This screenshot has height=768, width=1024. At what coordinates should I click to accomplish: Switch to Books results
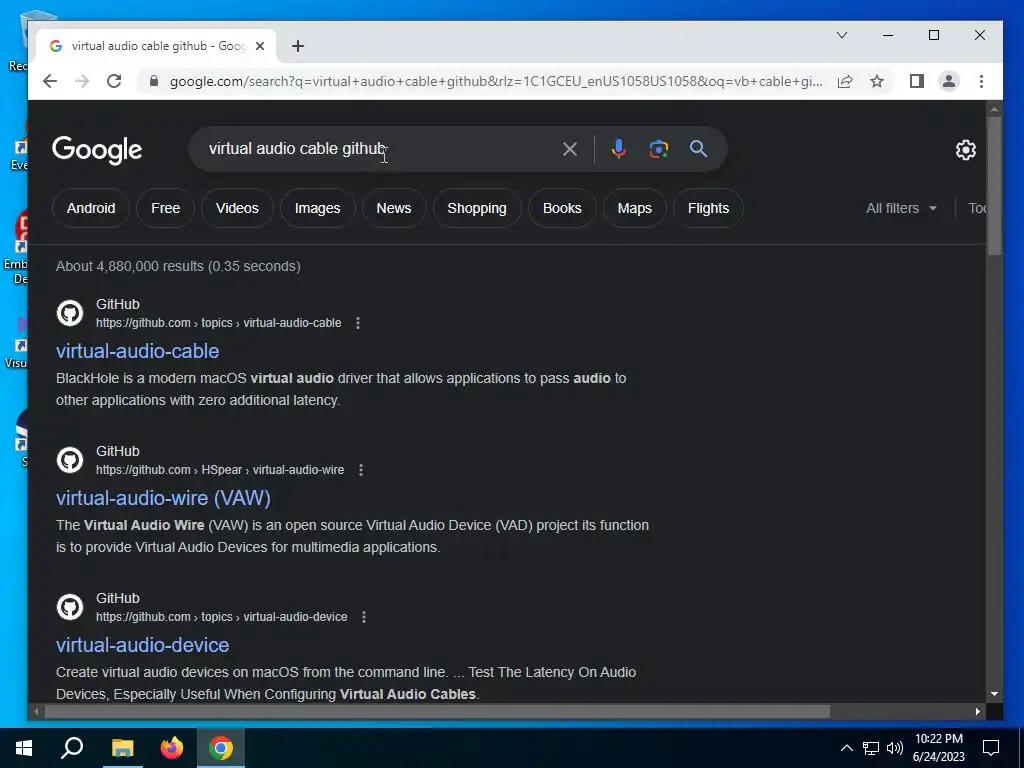coord(562,208)
